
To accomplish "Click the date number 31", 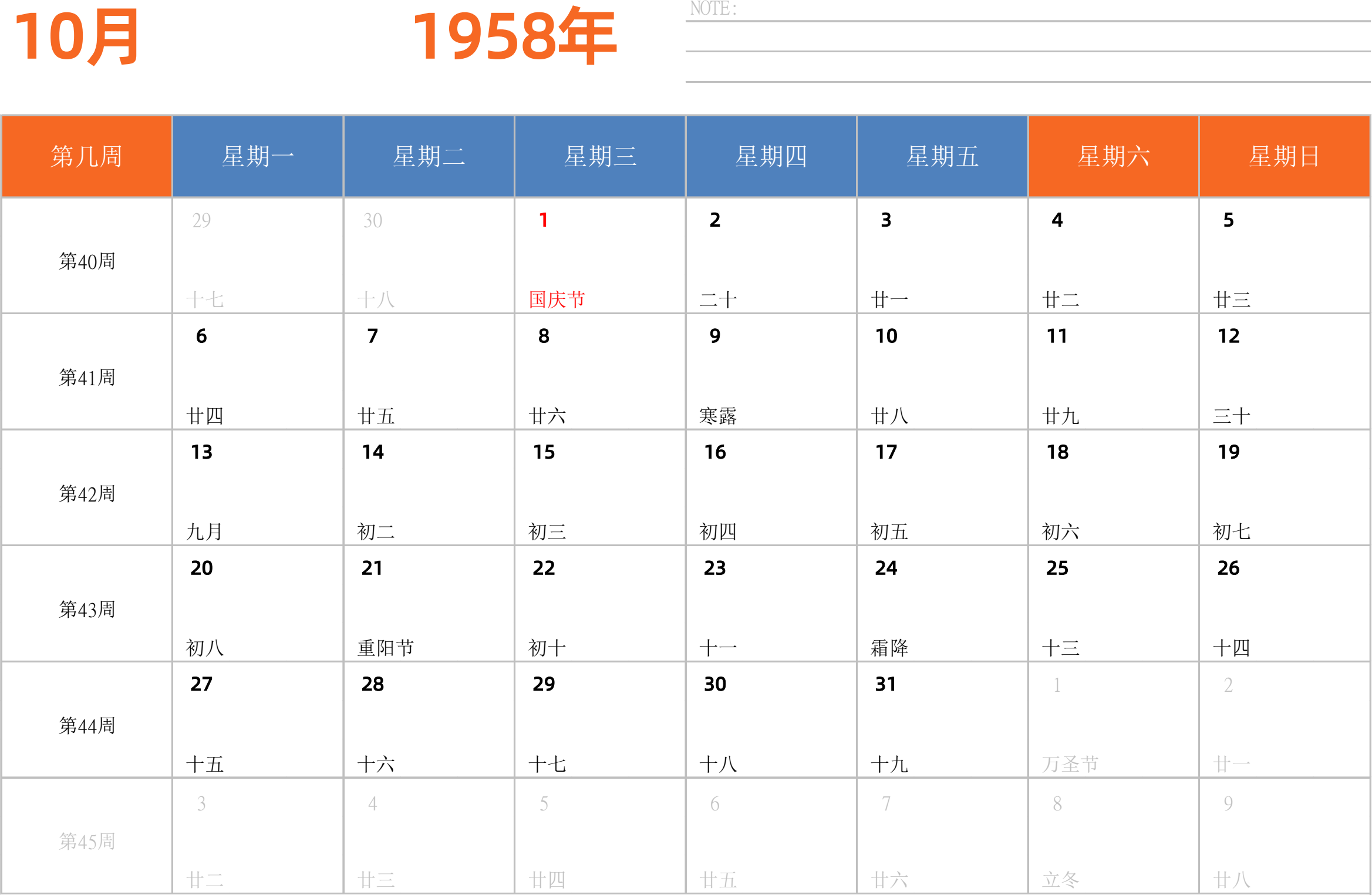I will pos(886,684).
